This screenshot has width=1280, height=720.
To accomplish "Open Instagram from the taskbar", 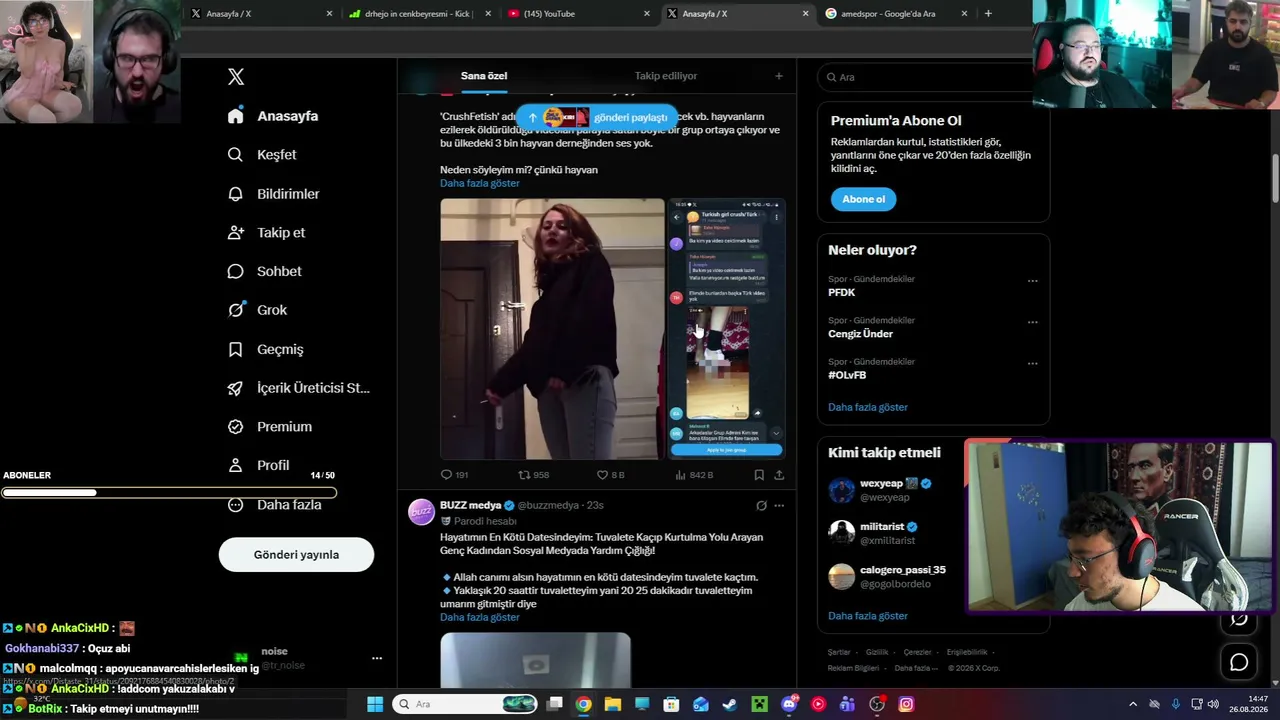I will pos(906,704).
